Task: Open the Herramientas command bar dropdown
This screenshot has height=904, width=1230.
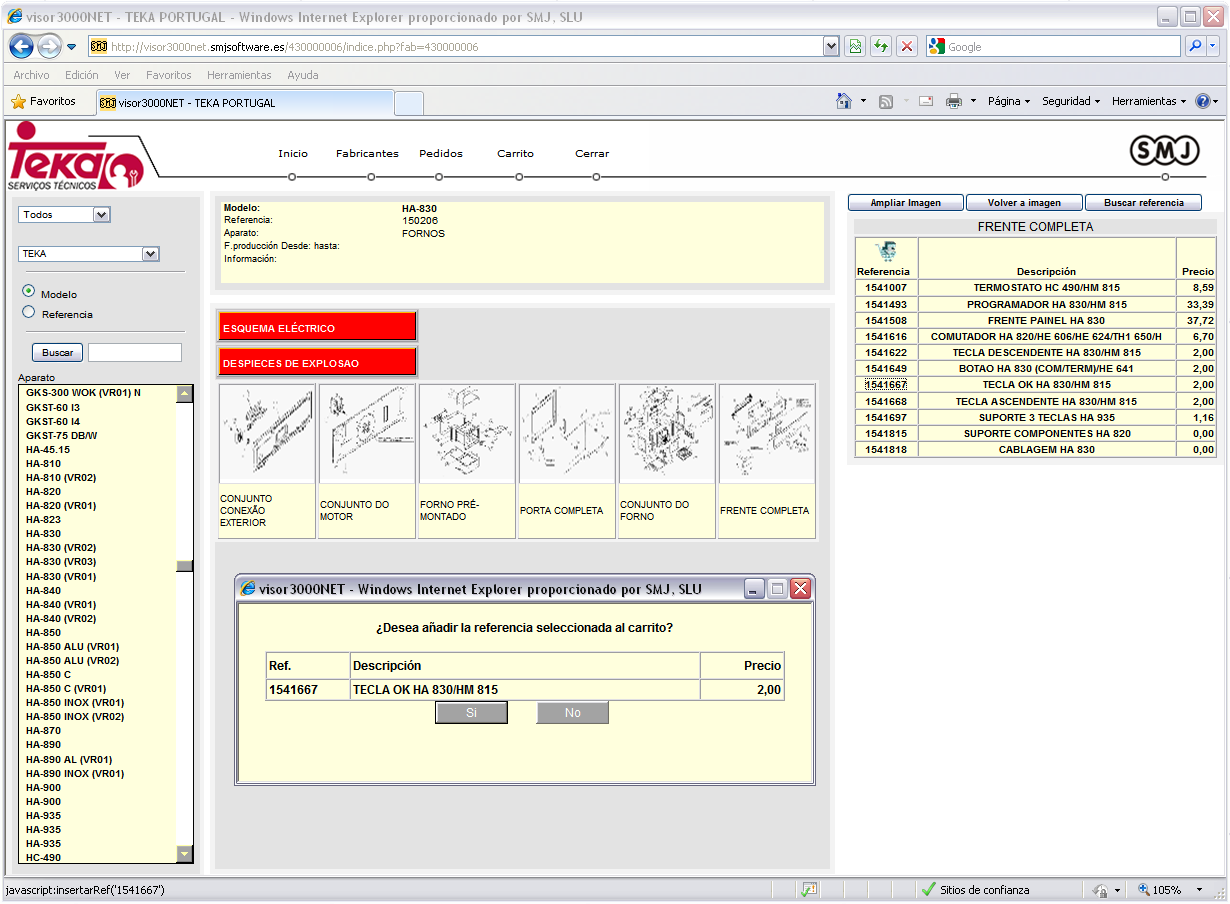Action: [x=1149, y=101]
